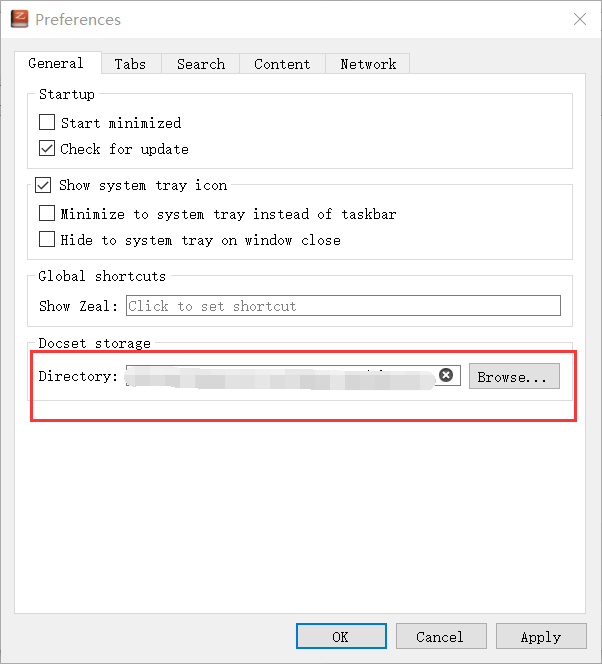The width and height of the screenshot is (602, 664).
Task: Clear the Directory field with the X icon
Action: 446,375
